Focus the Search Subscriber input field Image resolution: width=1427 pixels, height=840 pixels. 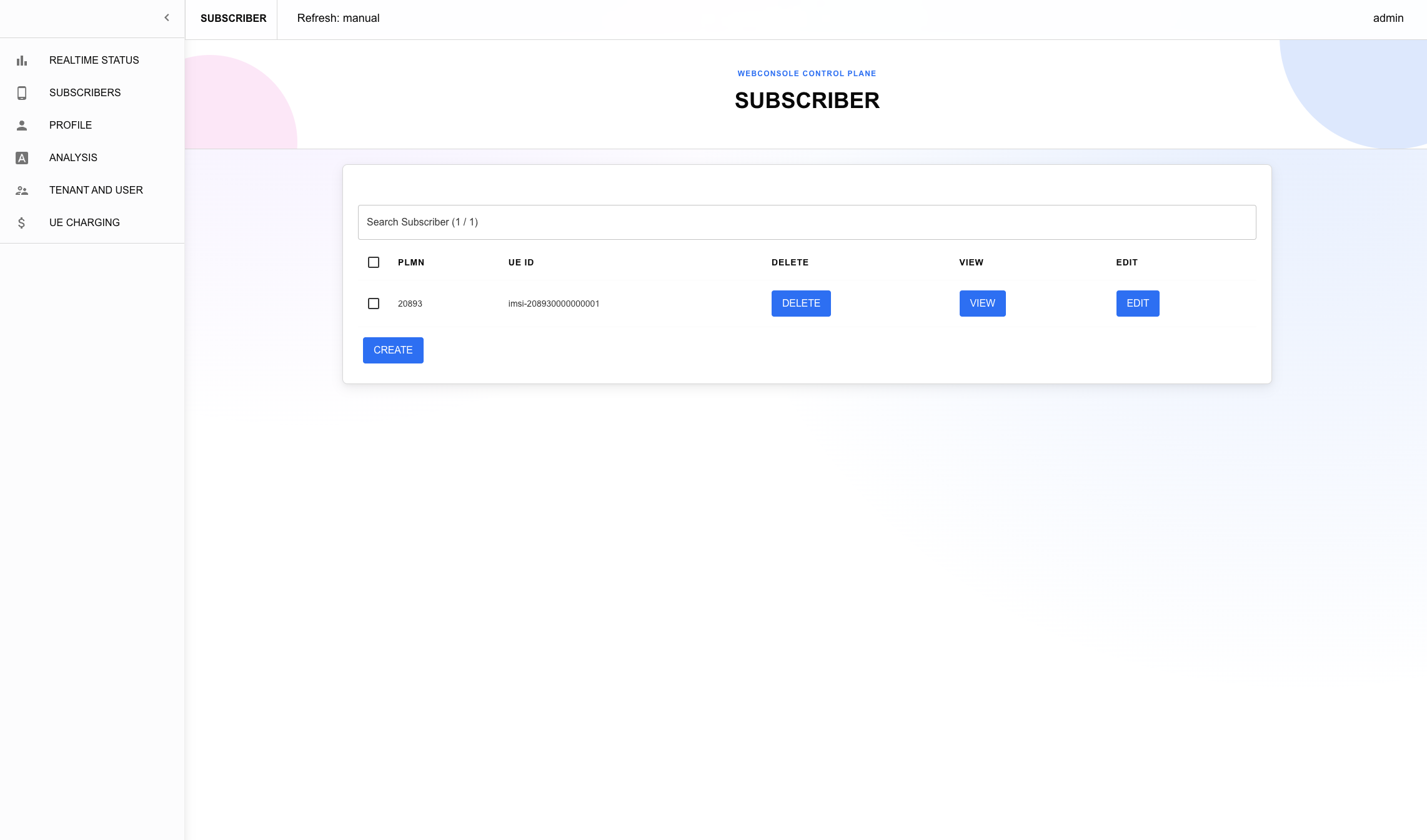pyautogui.click(x=807, y=222)
